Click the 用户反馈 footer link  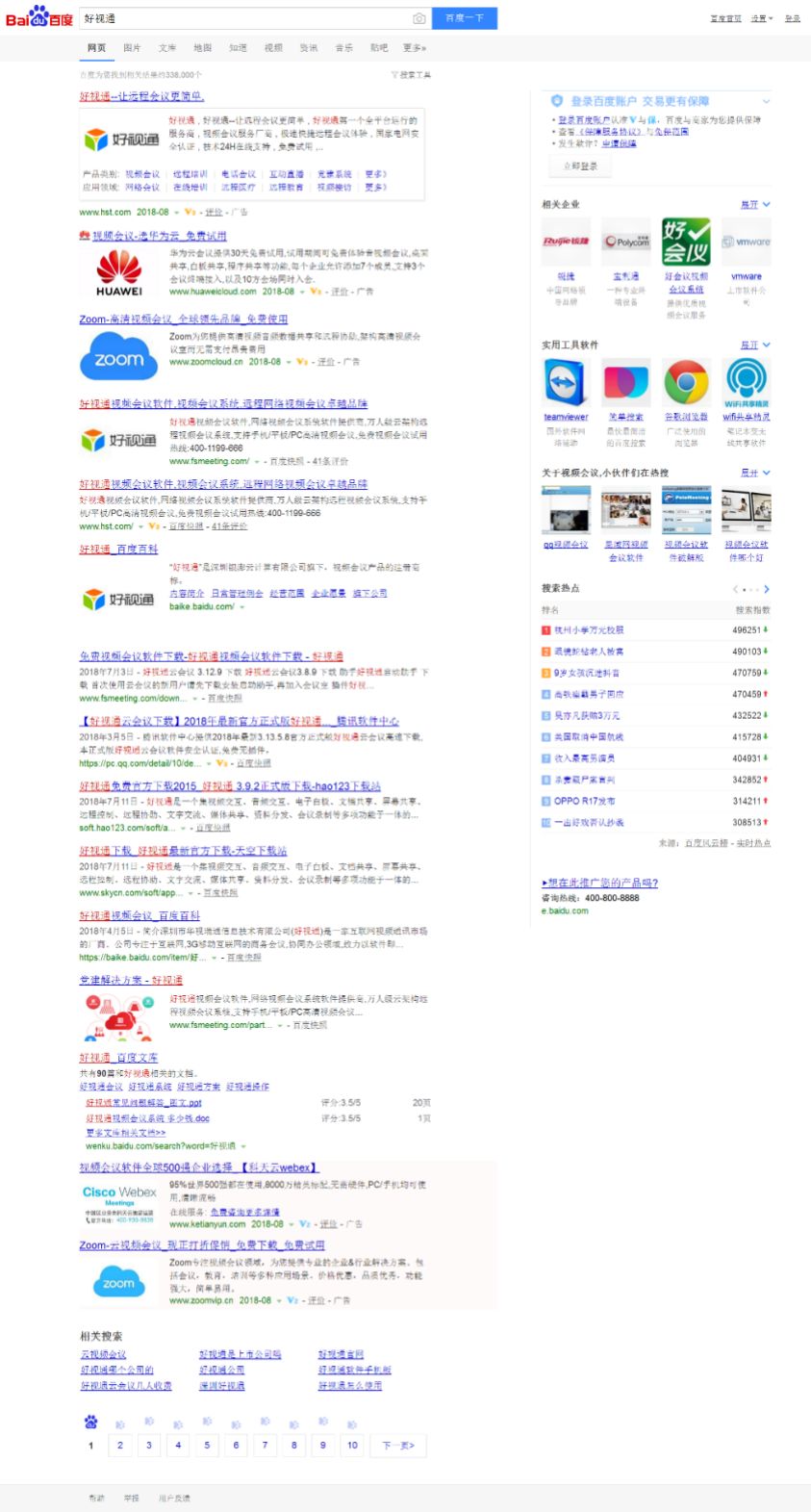coord(174,1498)
